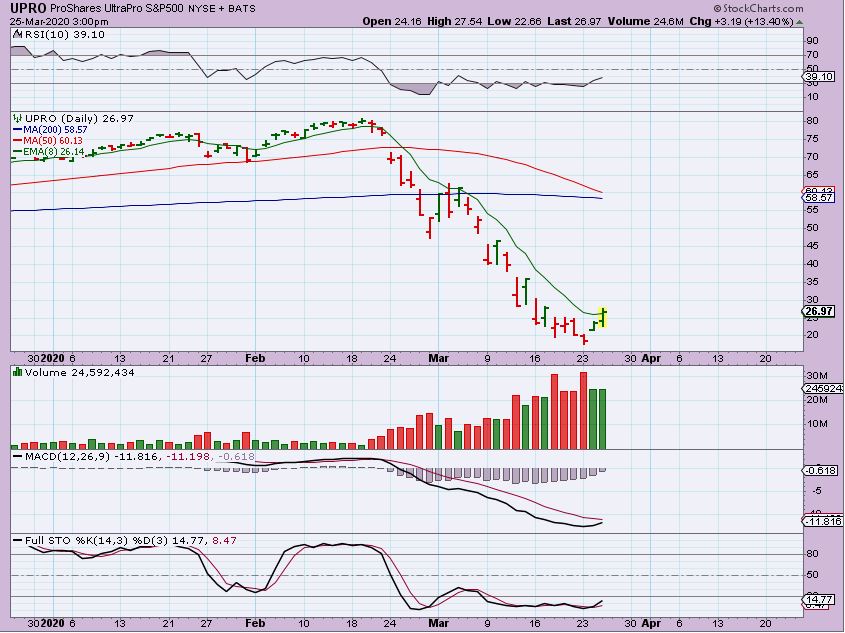Click the Volume 24,592,434 panel label
Screen dimensions: 845x633
pyautogui.click(x=80, y=372)
